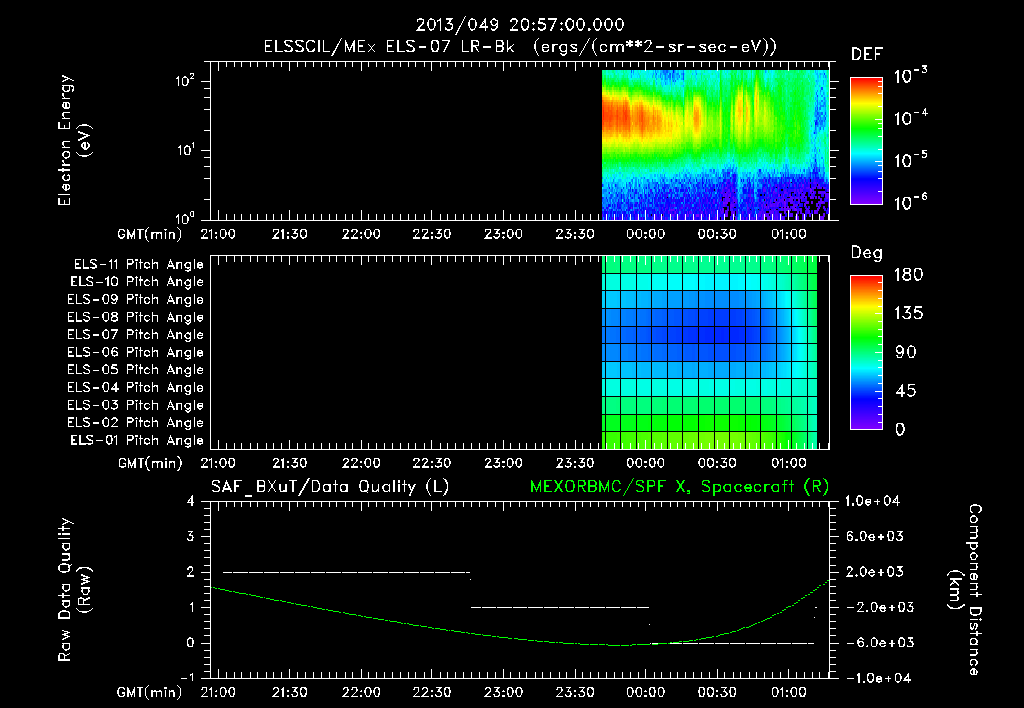Click the 10^2 tick on the energy axis

185,81
